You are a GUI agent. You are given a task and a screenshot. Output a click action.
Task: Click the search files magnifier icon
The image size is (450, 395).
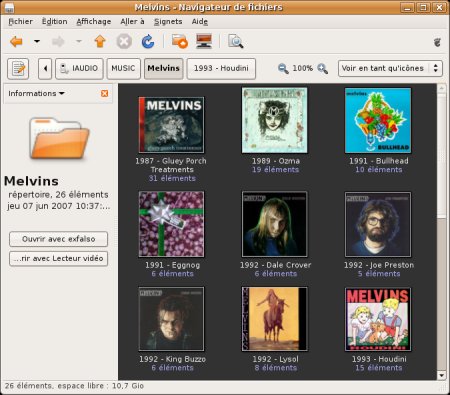(235, 42)
